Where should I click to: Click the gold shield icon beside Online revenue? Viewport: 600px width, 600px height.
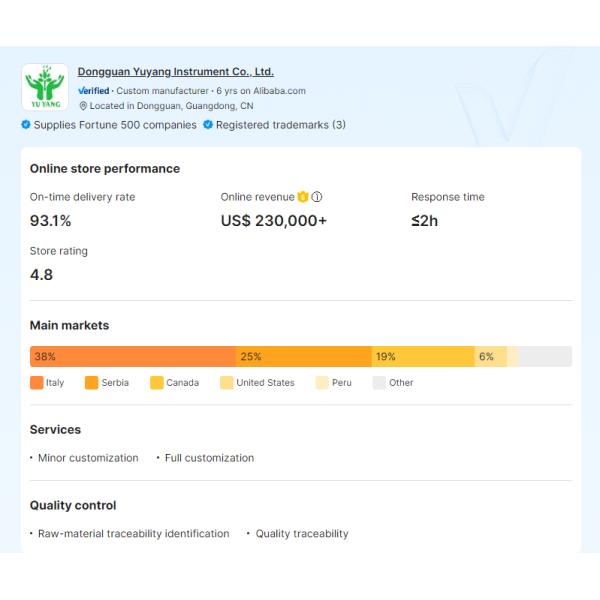(x=303, y=197)
